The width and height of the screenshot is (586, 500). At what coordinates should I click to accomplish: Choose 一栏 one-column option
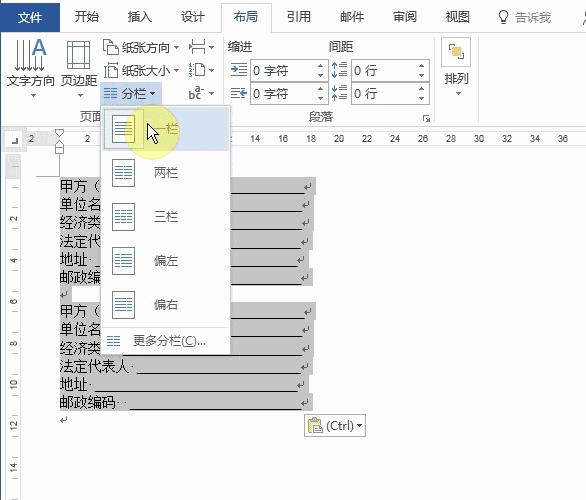[x=166, y=130]
